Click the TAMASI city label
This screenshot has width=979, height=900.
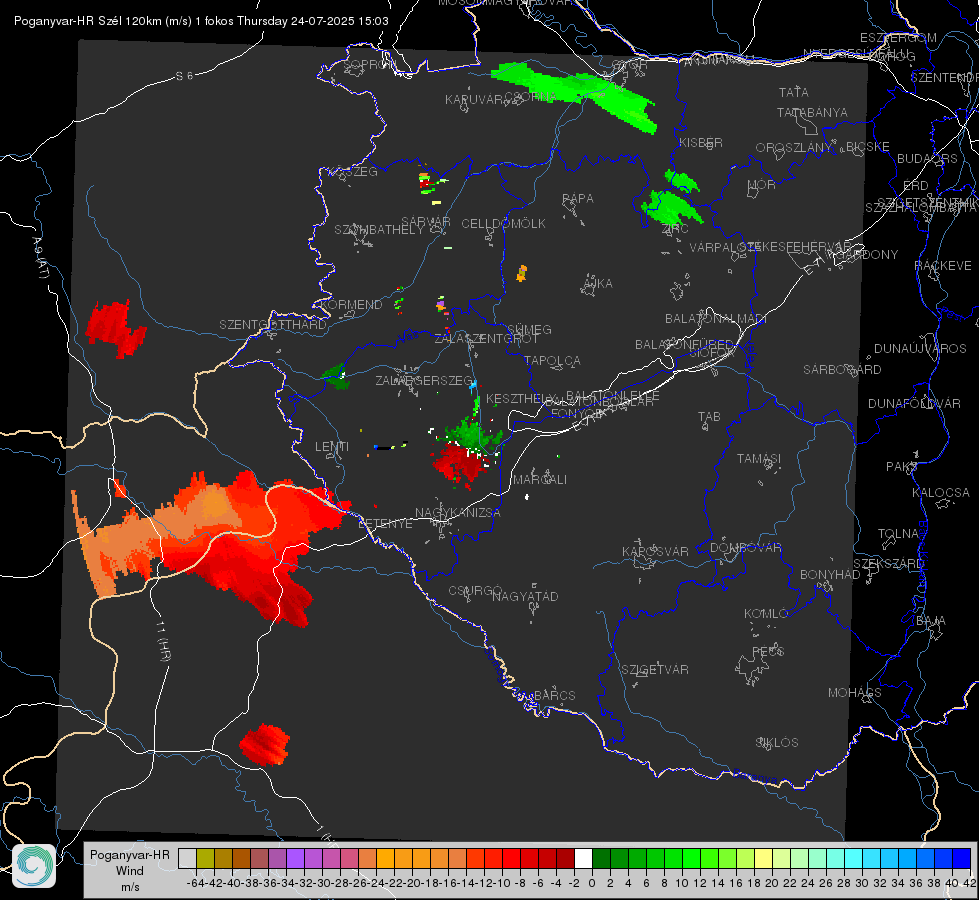coord(759,459)
